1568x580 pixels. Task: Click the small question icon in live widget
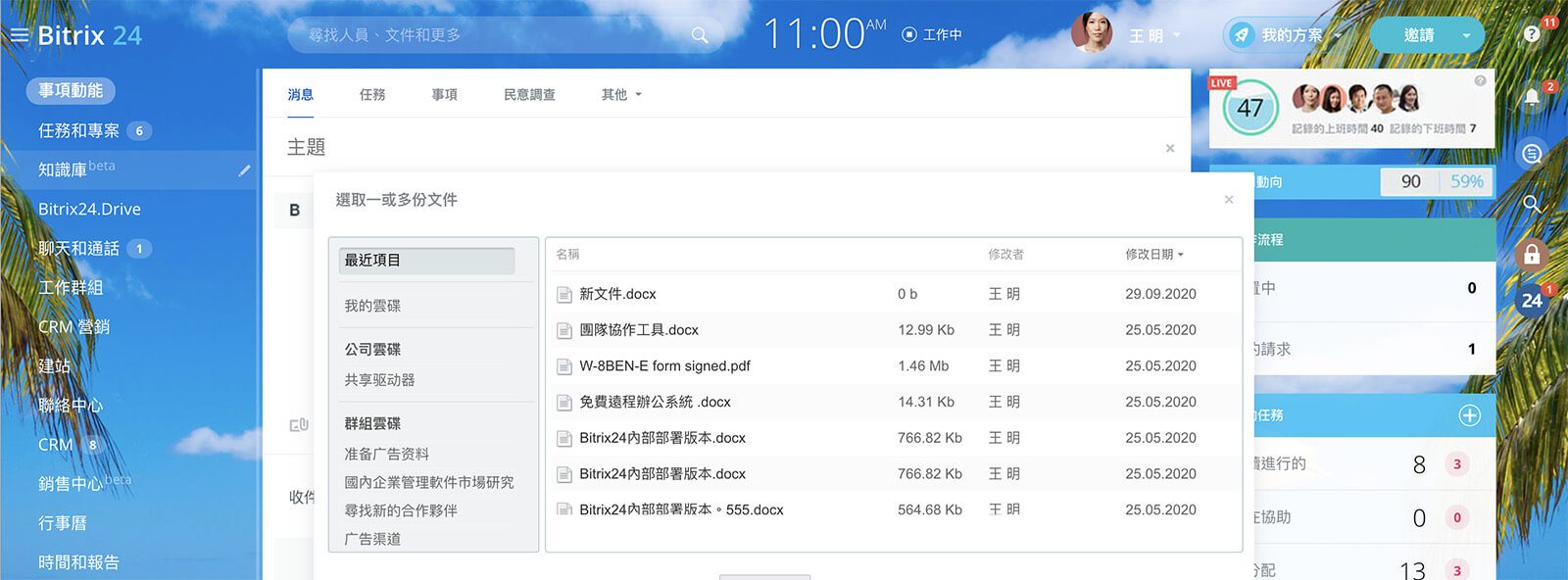point(1480,81)
